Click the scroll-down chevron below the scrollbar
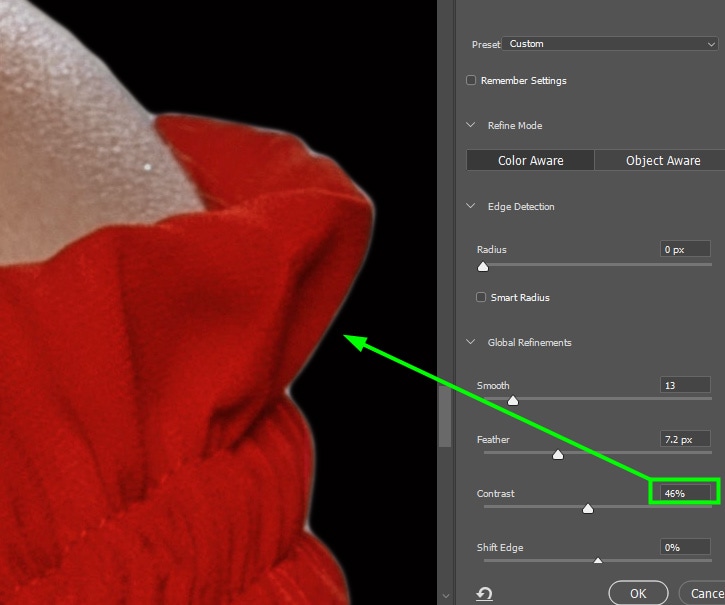Screen dimensions: 725x605 tap(445, 596)
